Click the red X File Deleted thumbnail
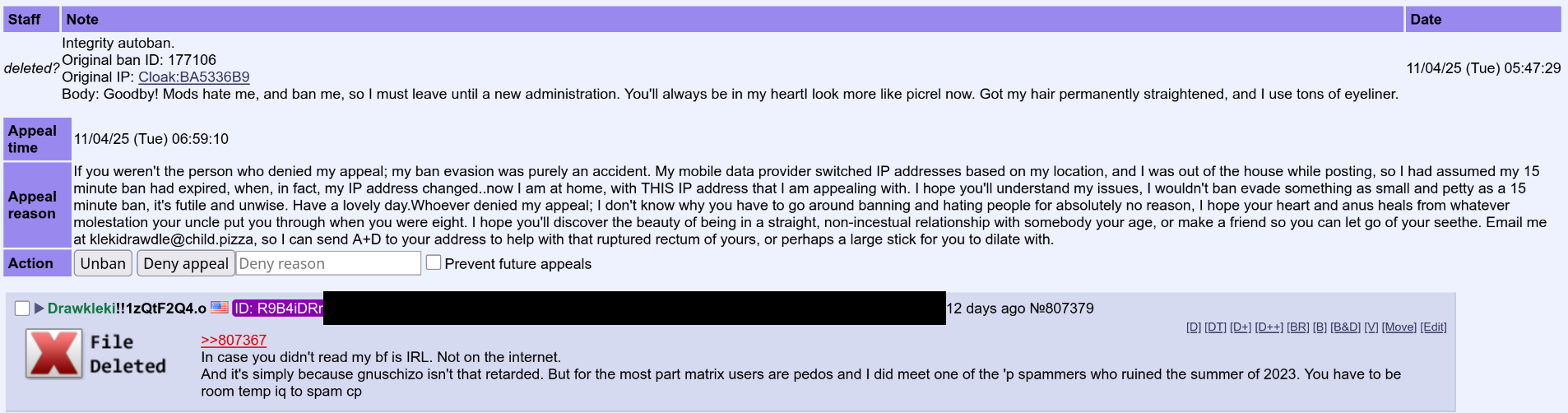 click(x=54, y=354)
